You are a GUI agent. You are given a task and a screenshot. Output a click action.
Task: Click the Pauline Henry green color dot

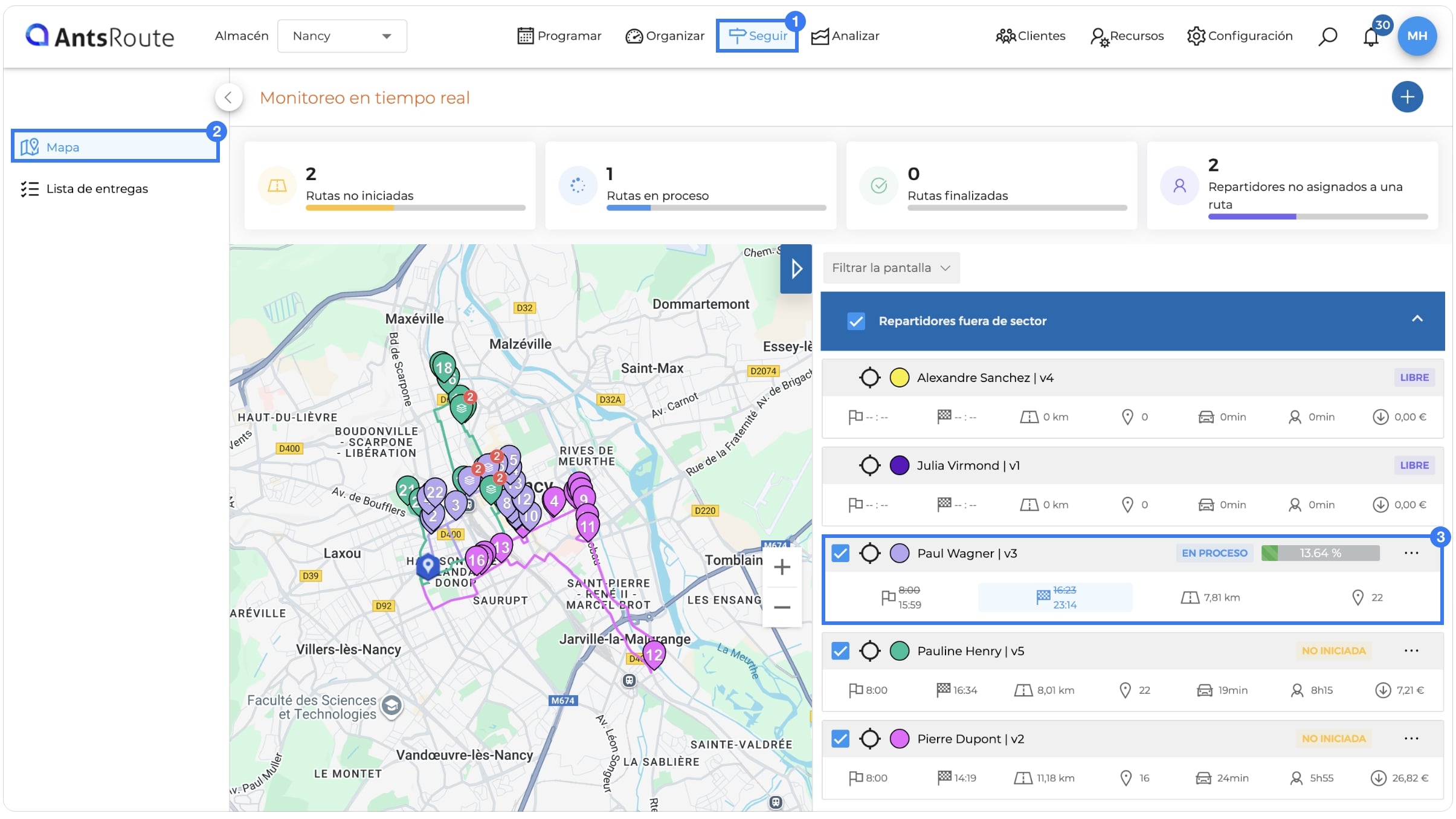pyautogui.click(x=899, y=651)
